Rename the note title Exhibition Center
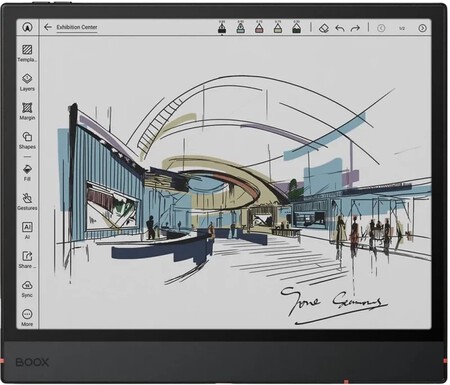This screenshot has height=385, width=450. coord(77,27)
